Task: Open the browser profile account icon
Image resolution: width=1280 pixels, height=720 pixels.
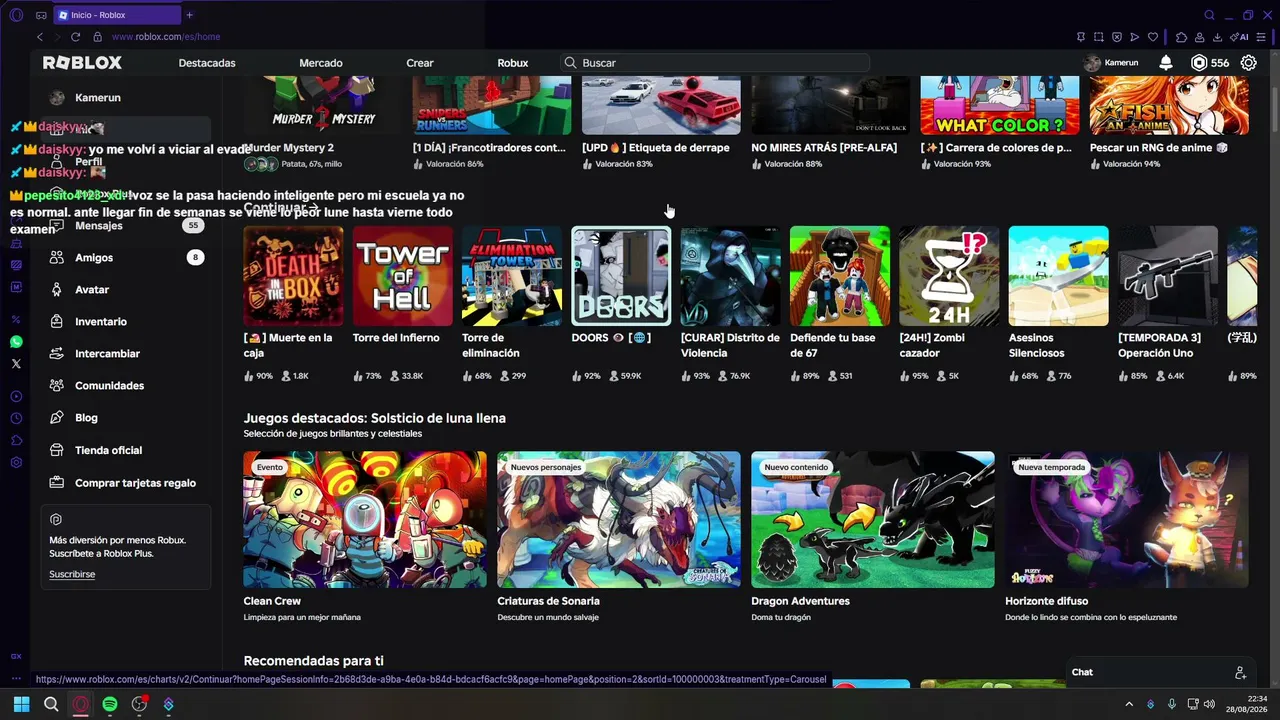Action: (x=1199, y=37)
